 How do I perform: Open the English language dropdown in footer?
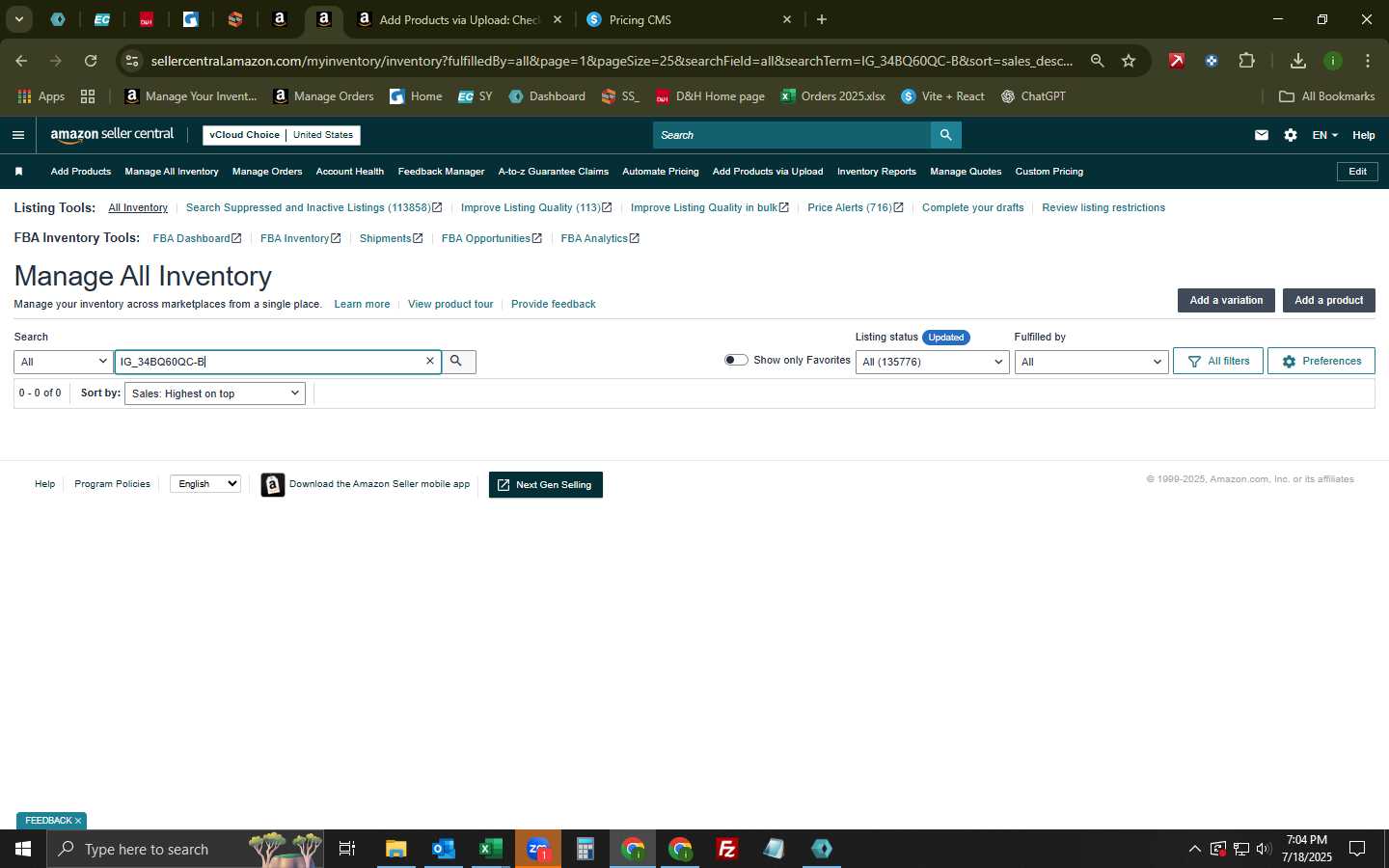205,484
